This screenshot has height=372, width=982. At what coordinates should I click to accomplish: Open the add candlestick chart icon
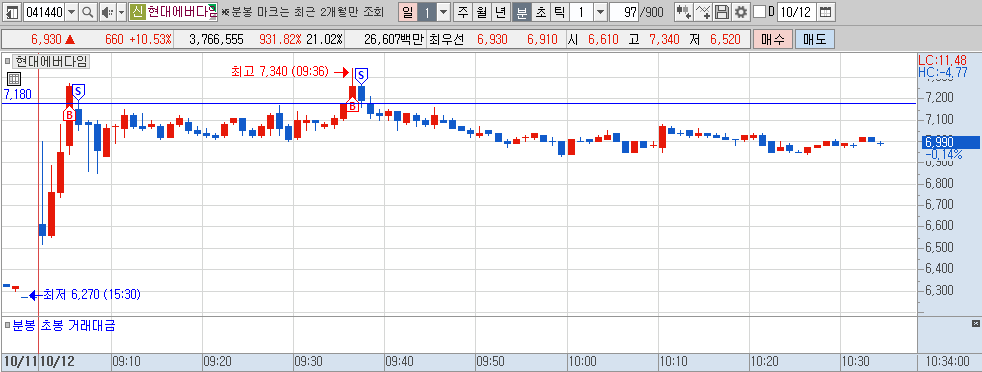[683, 11]
